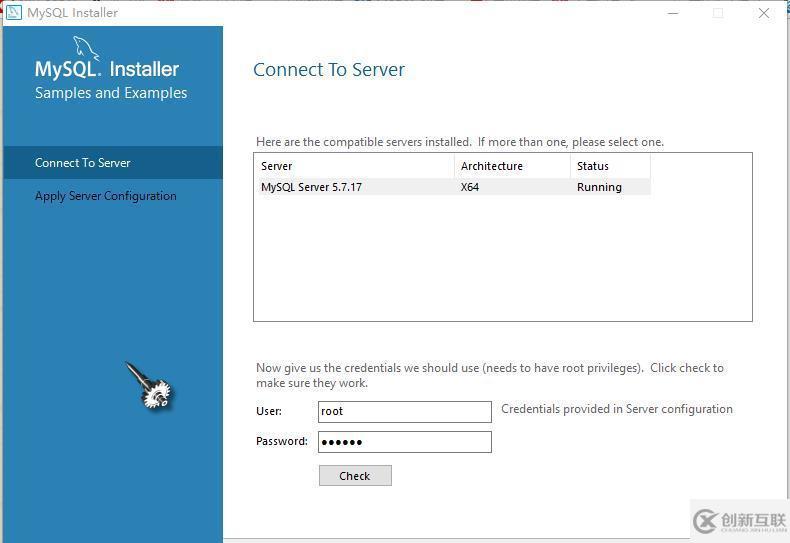Click the Running status cell
The width and height of the screenshot is (790, 543).
click(x=599, y=187)
